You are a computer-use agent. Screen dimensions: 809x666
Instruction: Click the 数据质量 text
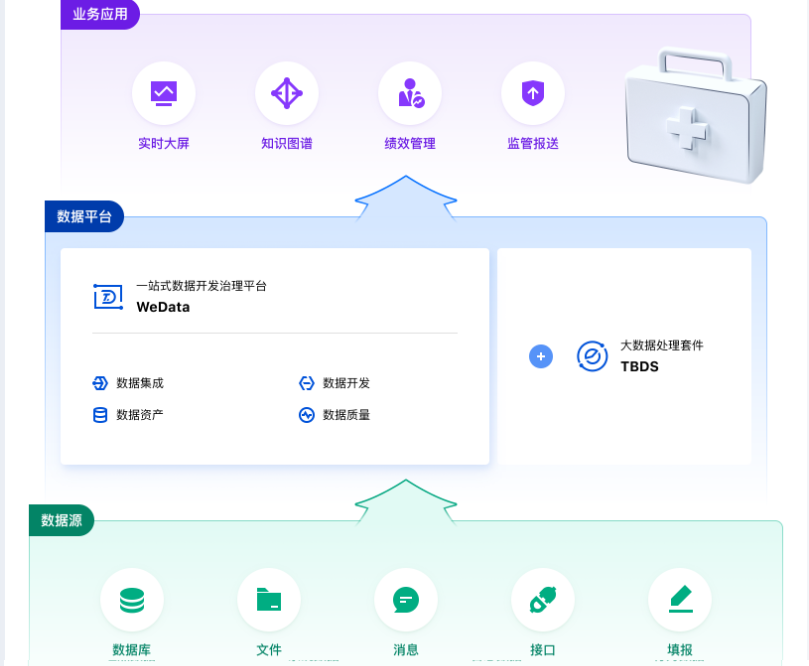click(346, 415)
